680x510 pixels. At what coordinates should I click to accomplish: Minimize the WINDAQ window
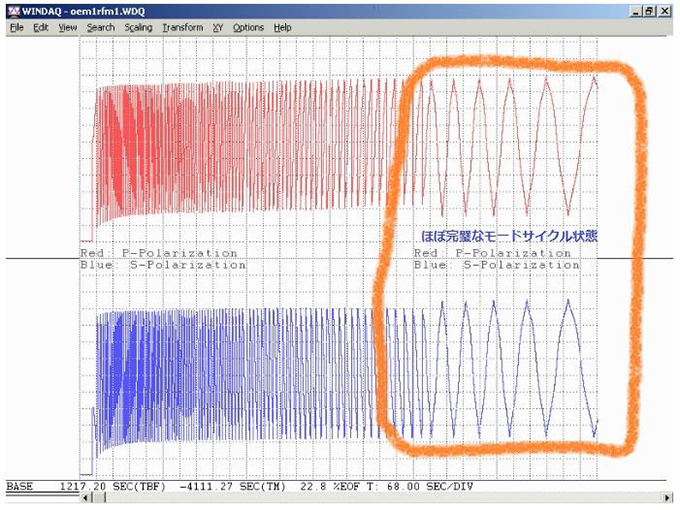tap(635, 11)
